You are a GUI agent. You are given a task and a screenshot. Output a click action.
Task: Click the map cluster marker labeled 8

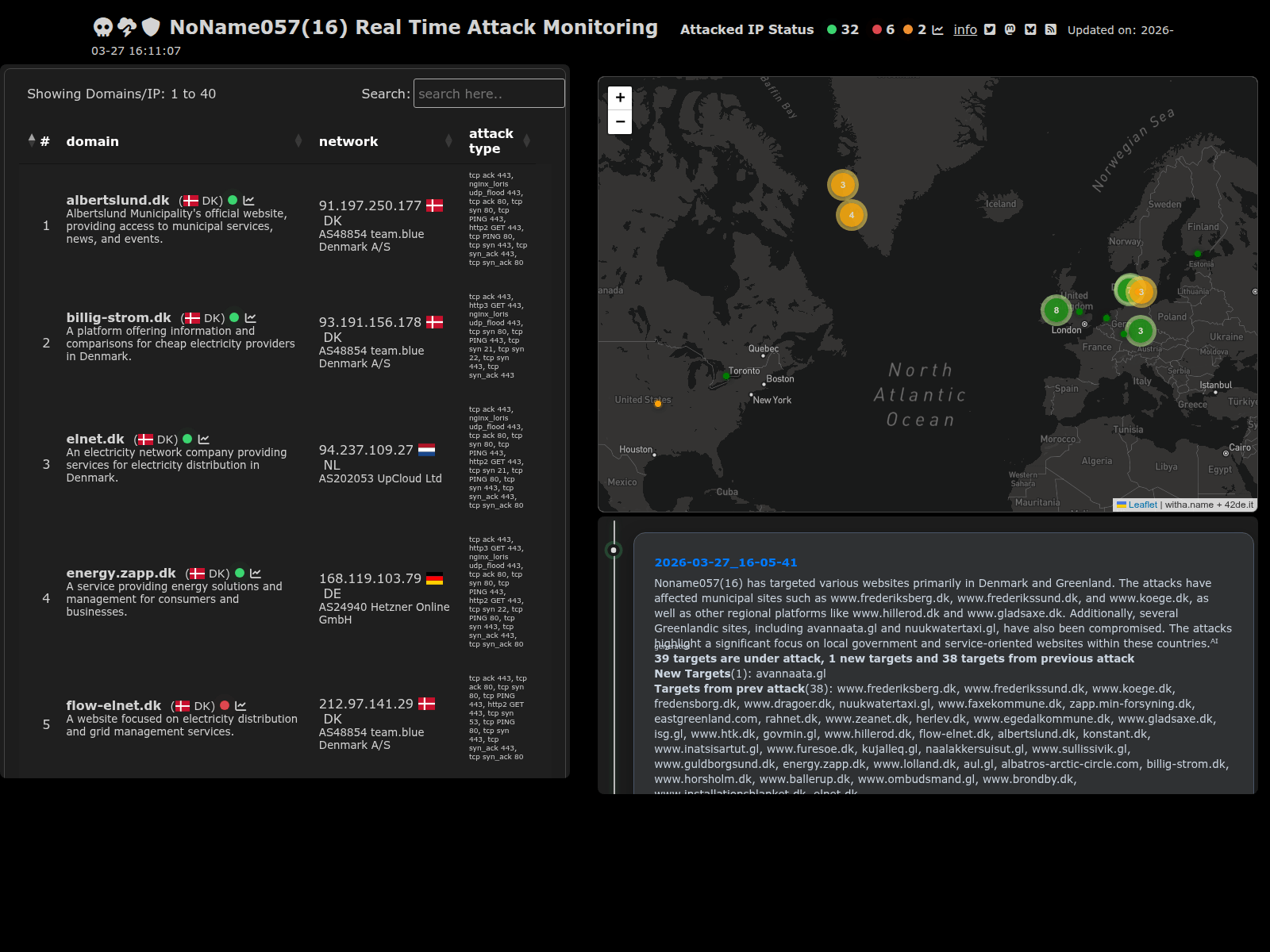(1056, 310)
